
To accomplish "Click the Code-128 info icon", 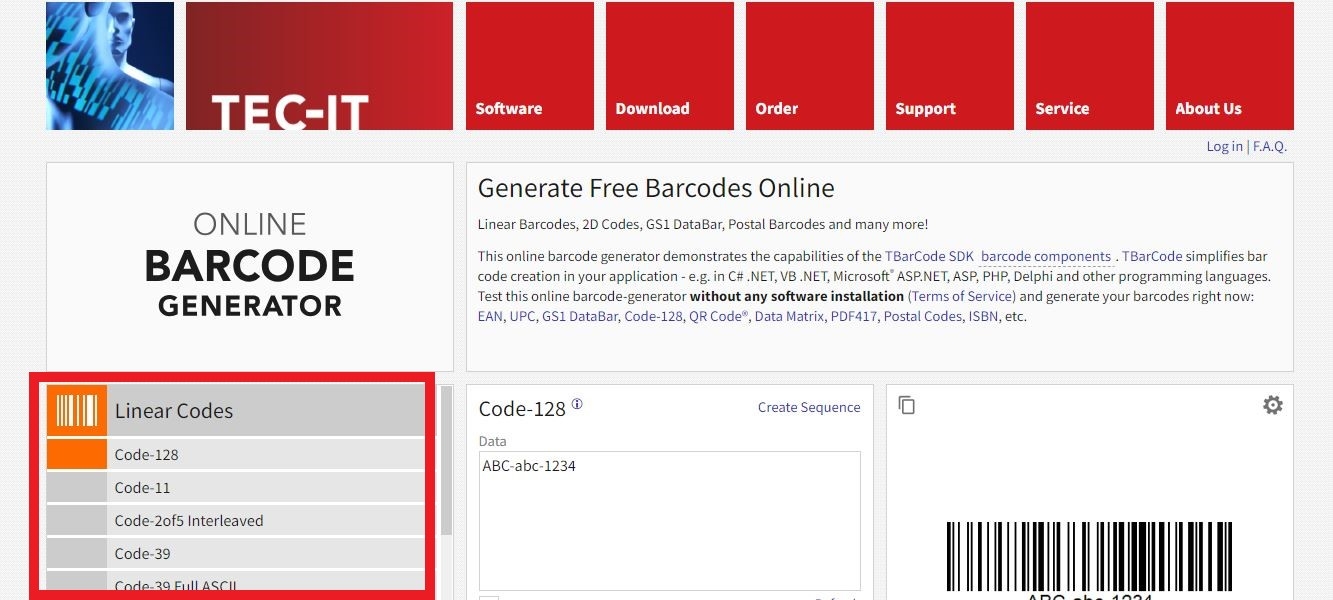I will click(x=577, y=405).
